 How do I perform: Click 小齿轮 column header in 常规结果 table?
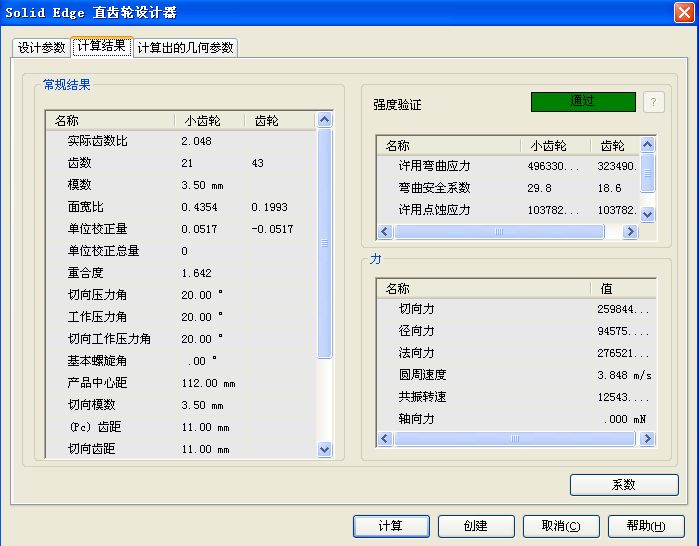coord(210,121)
